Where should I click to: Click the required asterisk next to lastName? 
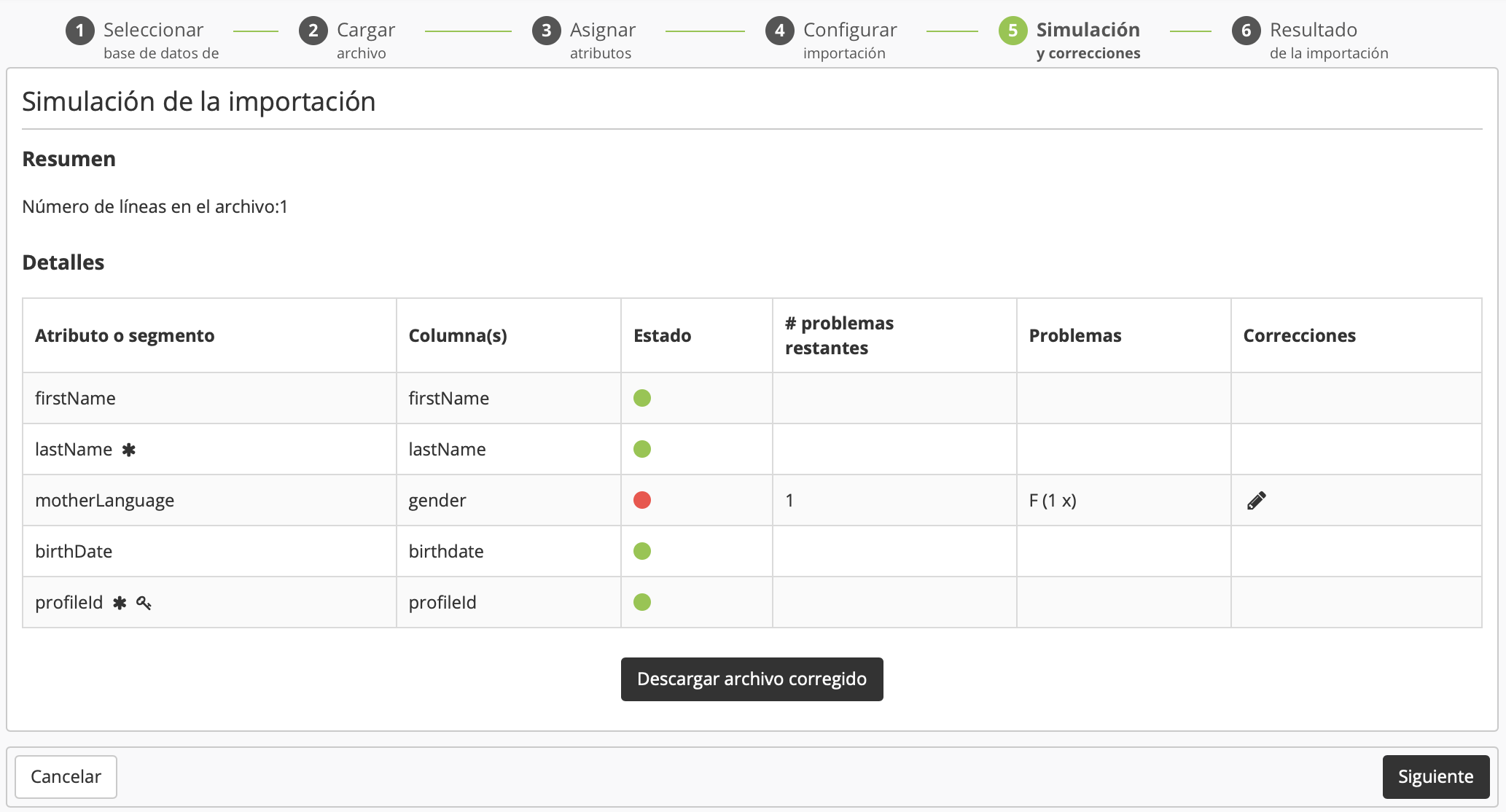(x=129, y=450)
